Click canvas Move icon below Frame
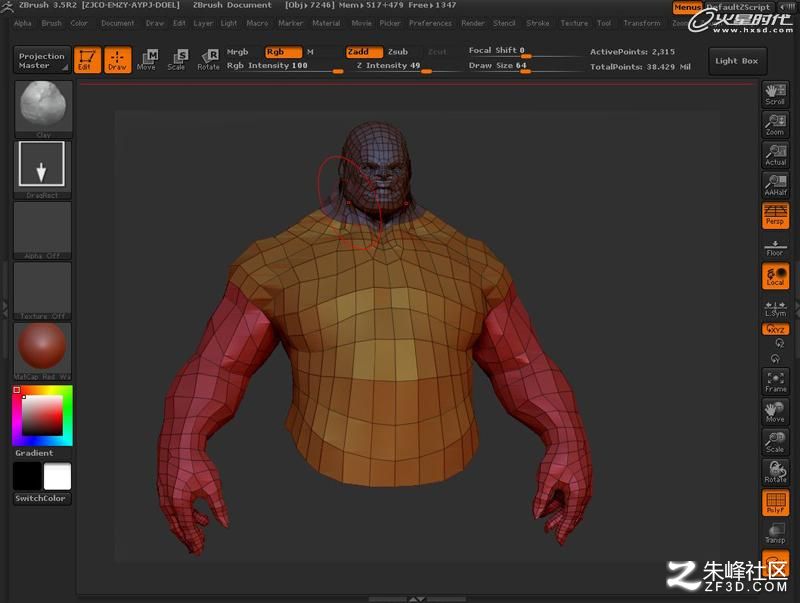The height and width of the screenshot is (603, 800). [x=775, y=412]
